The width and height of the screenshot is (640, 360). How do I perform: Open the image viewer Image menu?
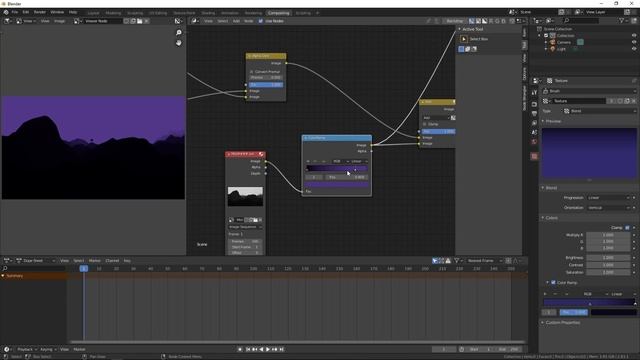pyautogui.click(x=60, y=21)
